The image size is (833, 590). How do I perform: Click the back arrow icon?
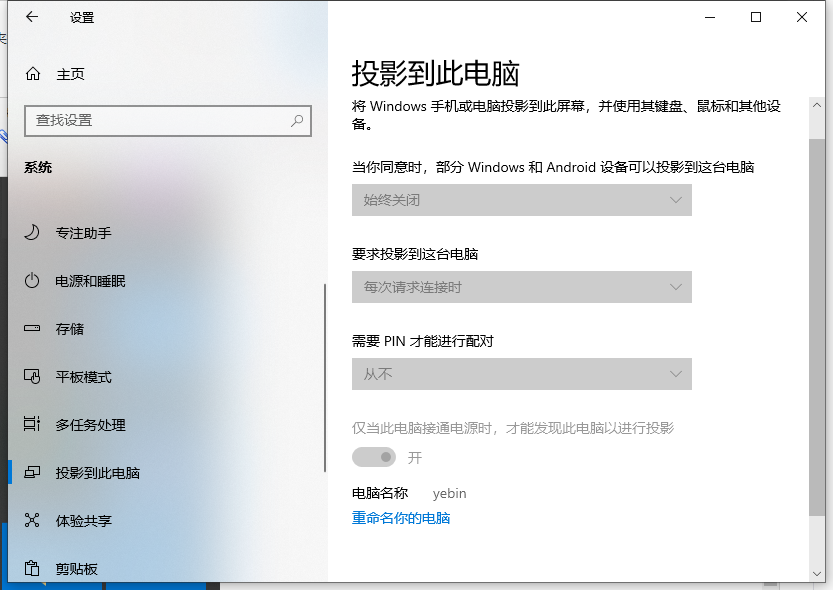click(32, 17)
